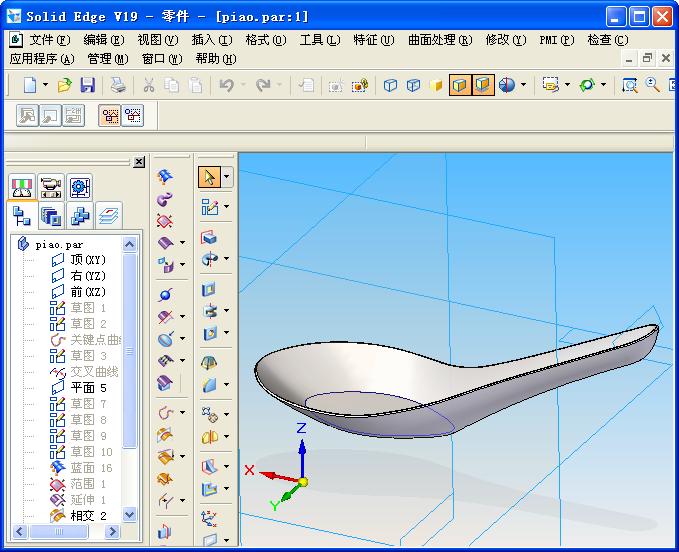Click the blue Keypoint sphere icon
Screen dimensions: 679x552
165,295
